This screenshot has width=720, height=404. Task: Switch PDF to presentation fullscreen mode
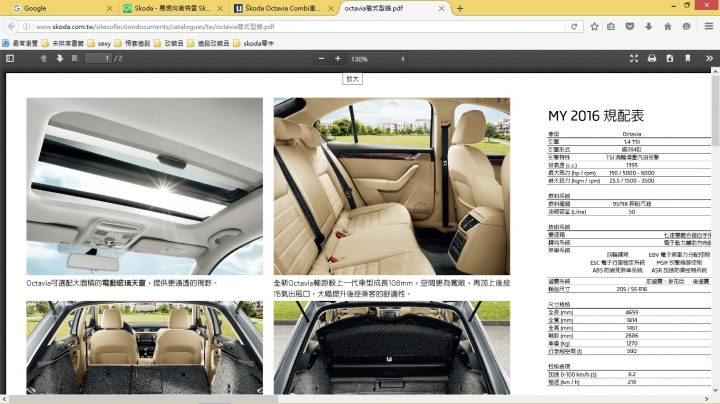tap(634, 58)
